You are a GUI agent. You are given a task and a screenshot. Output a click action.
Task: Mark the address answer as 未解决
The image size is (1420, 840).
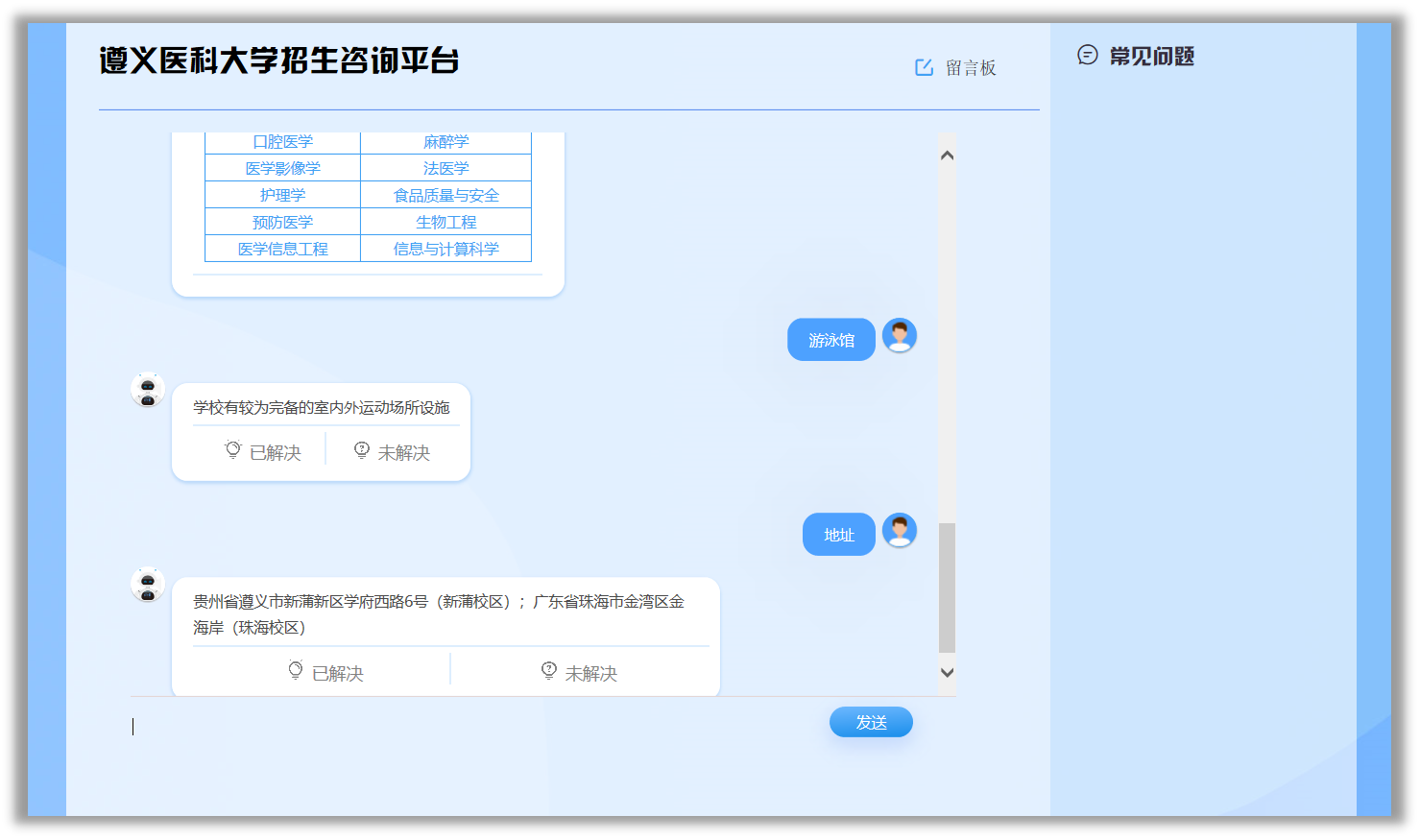coord(579,673)
